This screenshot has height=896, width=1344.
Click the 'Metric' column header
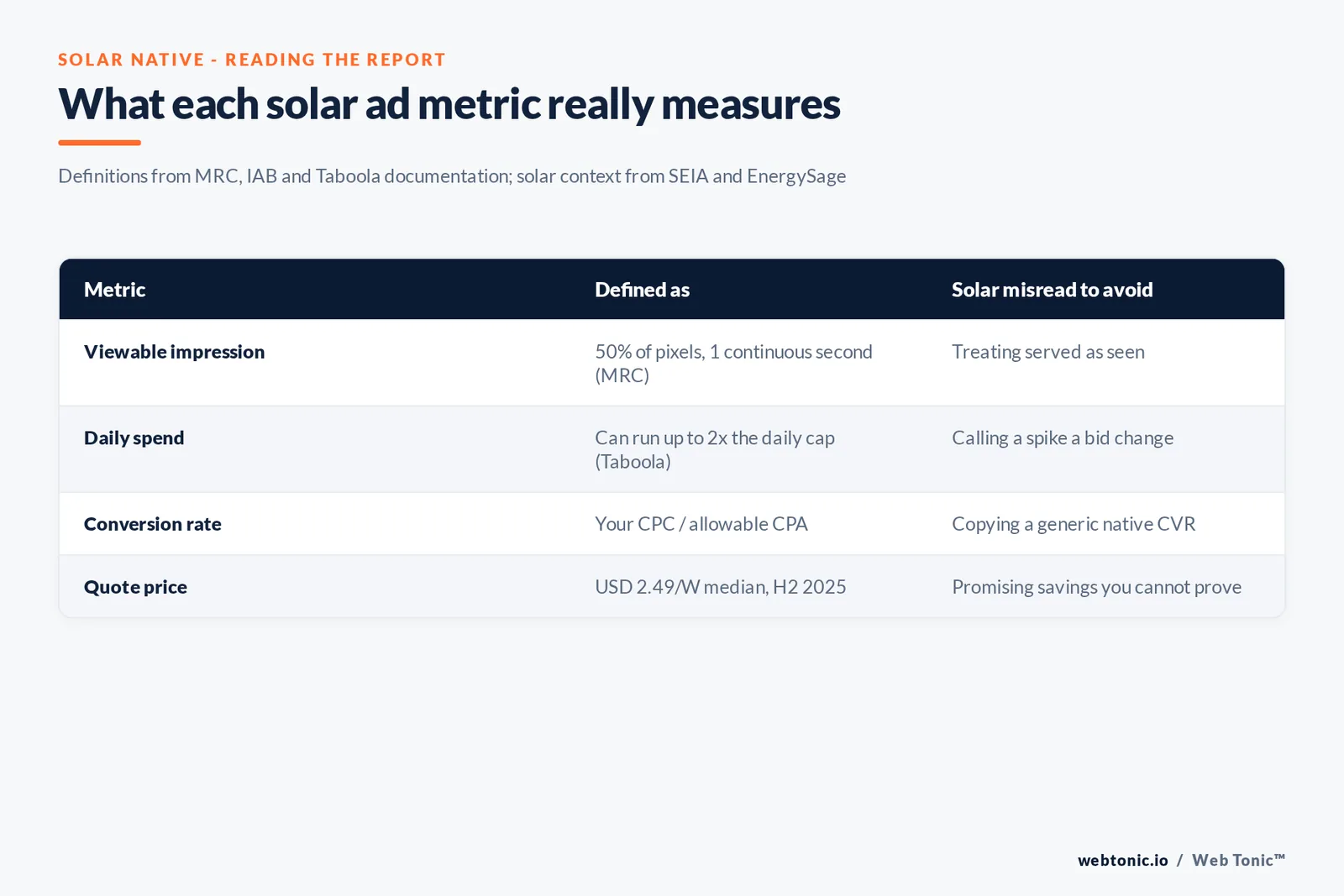pos(114,290)
